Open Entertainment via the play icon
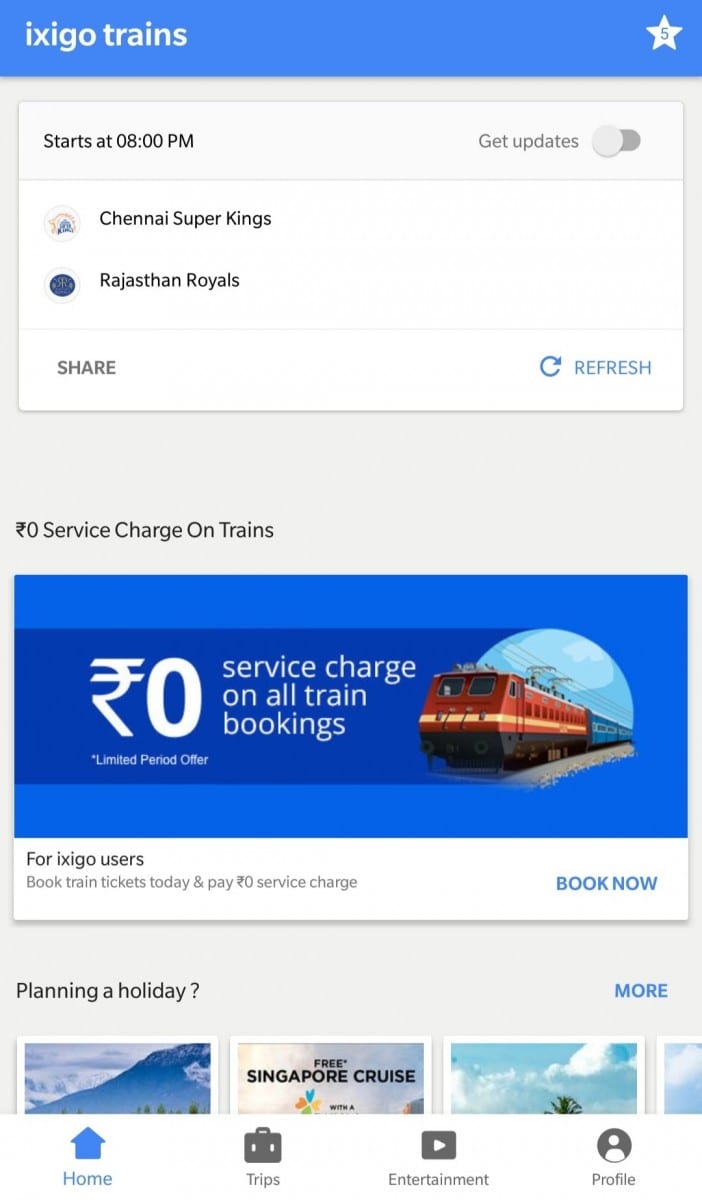Image resolution: width=702 pixels, height=1200 pixels. pyautogui.click(x=438, y=1144)
